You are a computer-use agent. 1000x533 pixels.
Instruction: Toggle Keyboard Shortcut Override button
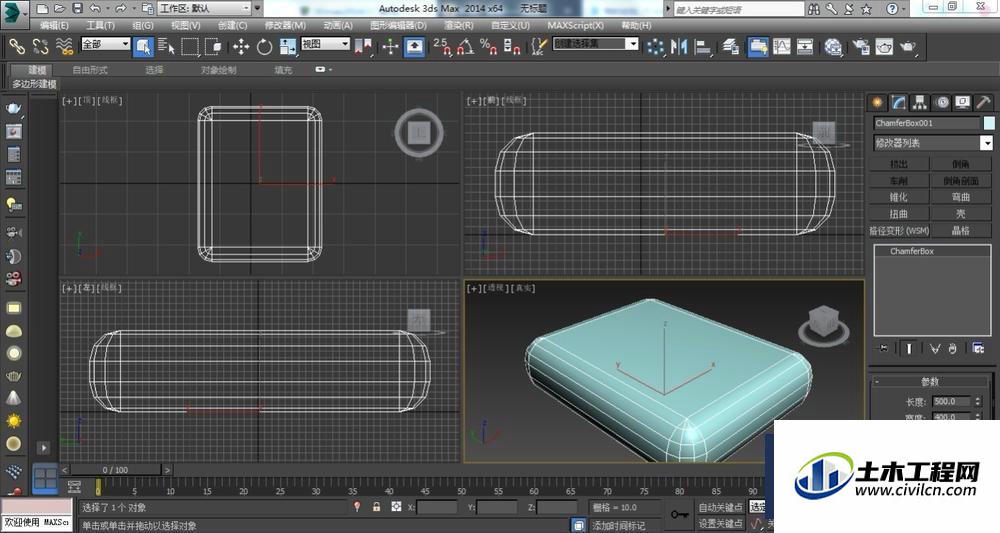[x=415, y=47]
